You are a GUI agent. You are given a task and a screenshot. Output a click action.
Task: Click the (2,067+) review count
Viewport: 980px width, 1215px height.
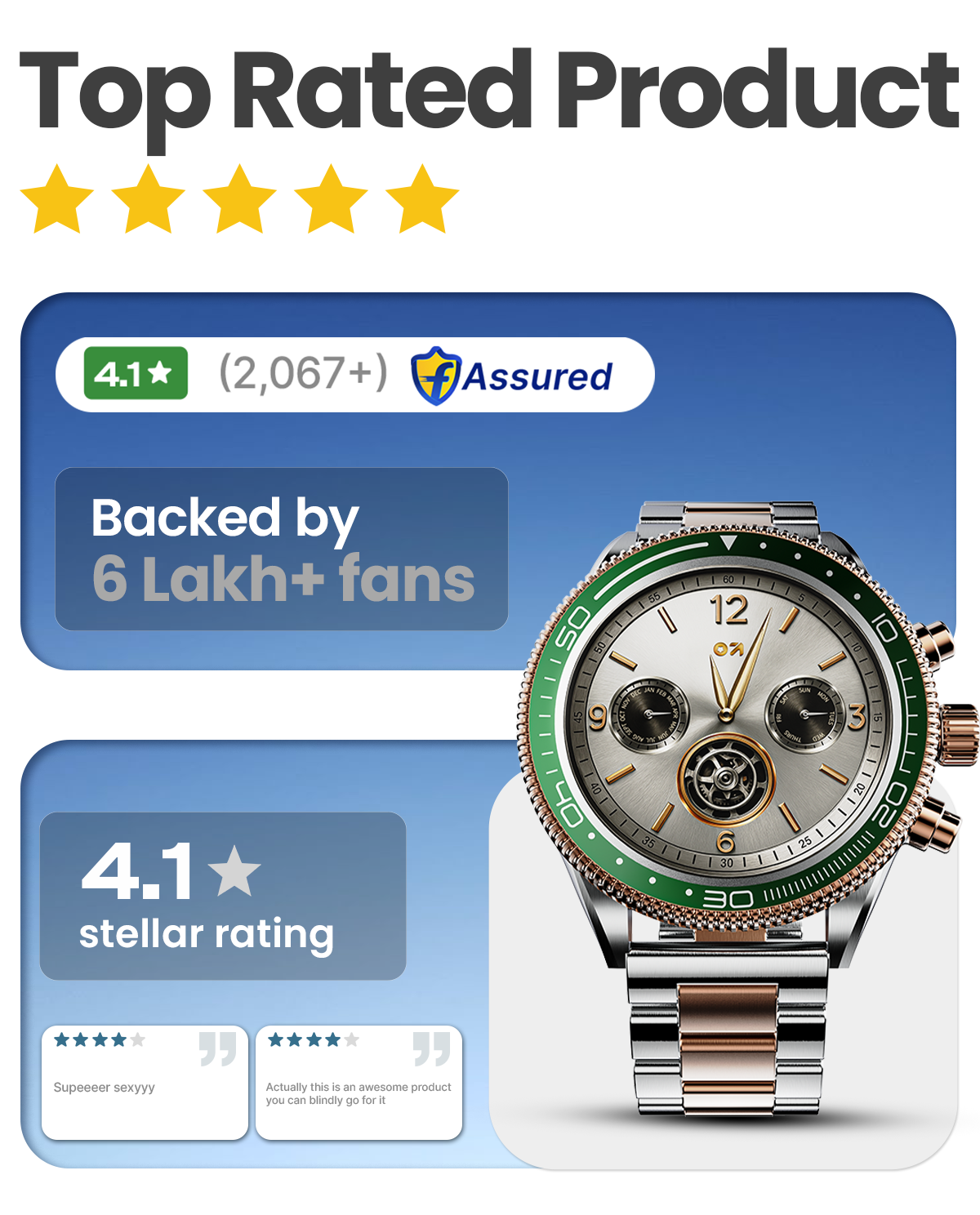pyautogui.click(x=303, y=373)
